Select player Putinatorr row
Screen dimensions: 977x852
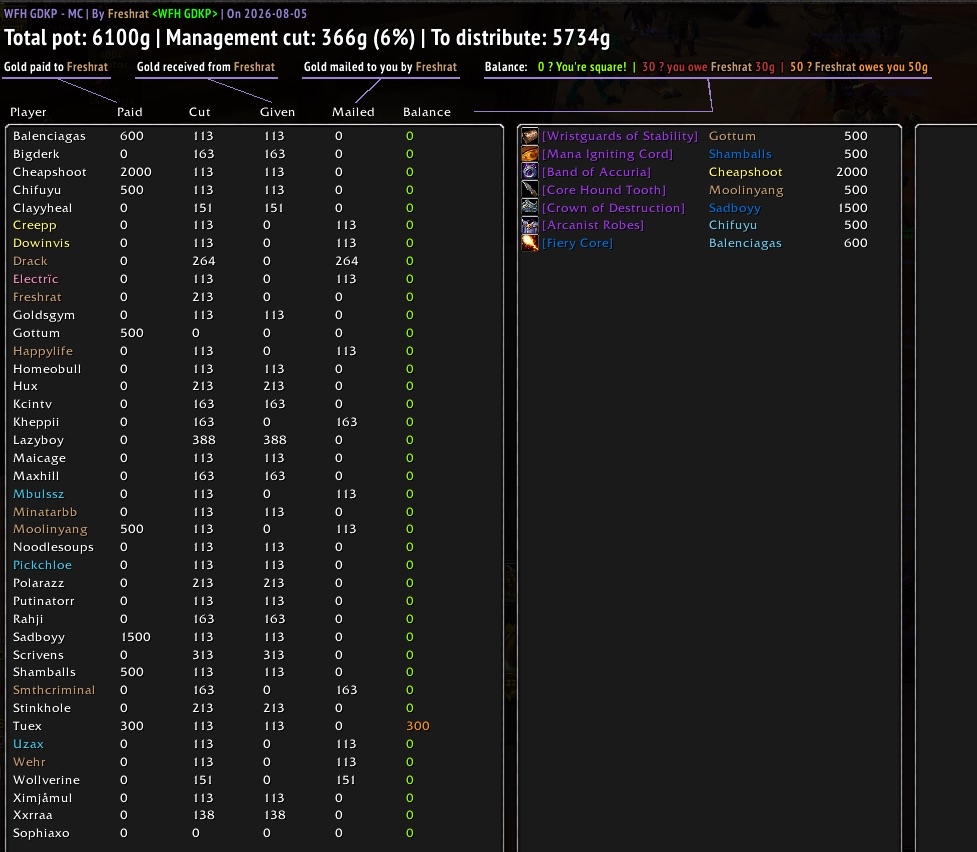(254, 601)
